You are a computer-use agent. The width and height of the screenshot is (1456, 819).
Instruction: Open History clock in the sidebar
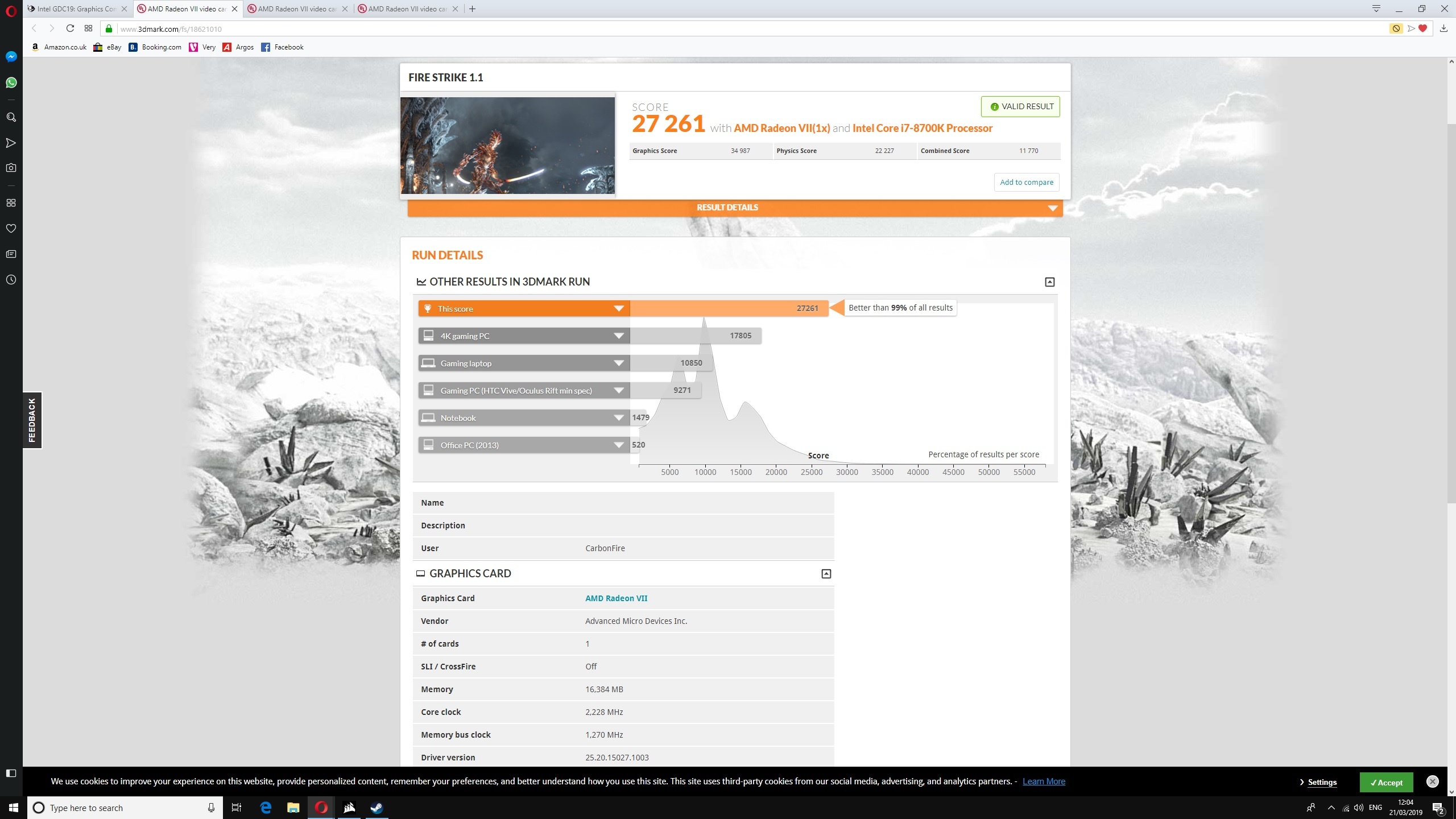coord(11,280)
